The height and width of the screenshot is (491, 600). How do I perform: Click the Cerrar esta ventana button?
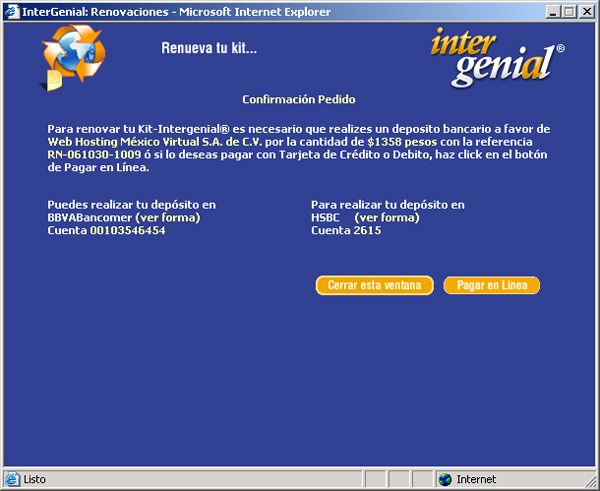point(375,285)
